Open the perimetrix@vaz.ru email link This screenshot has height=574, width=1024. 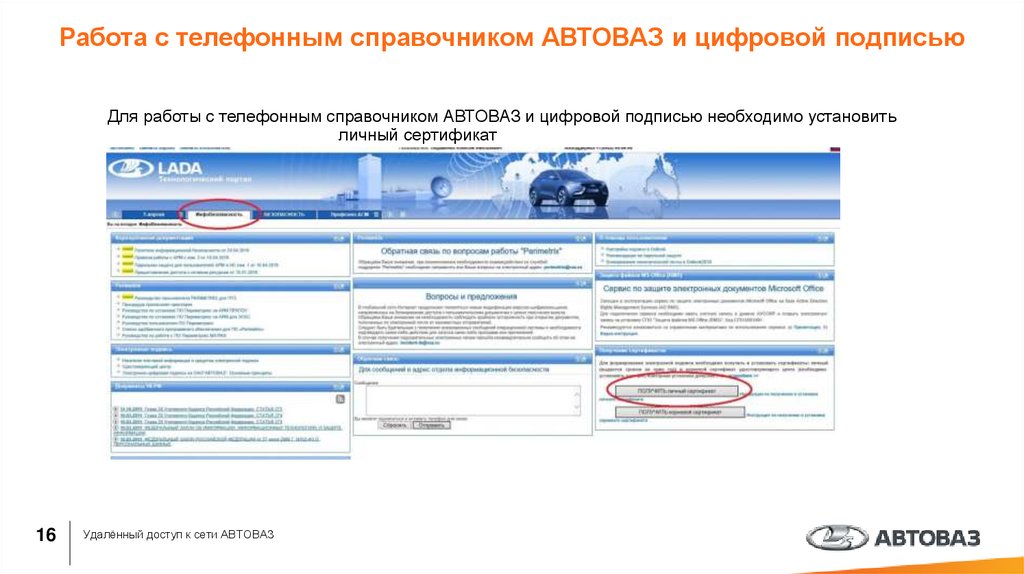coord(562,267)
